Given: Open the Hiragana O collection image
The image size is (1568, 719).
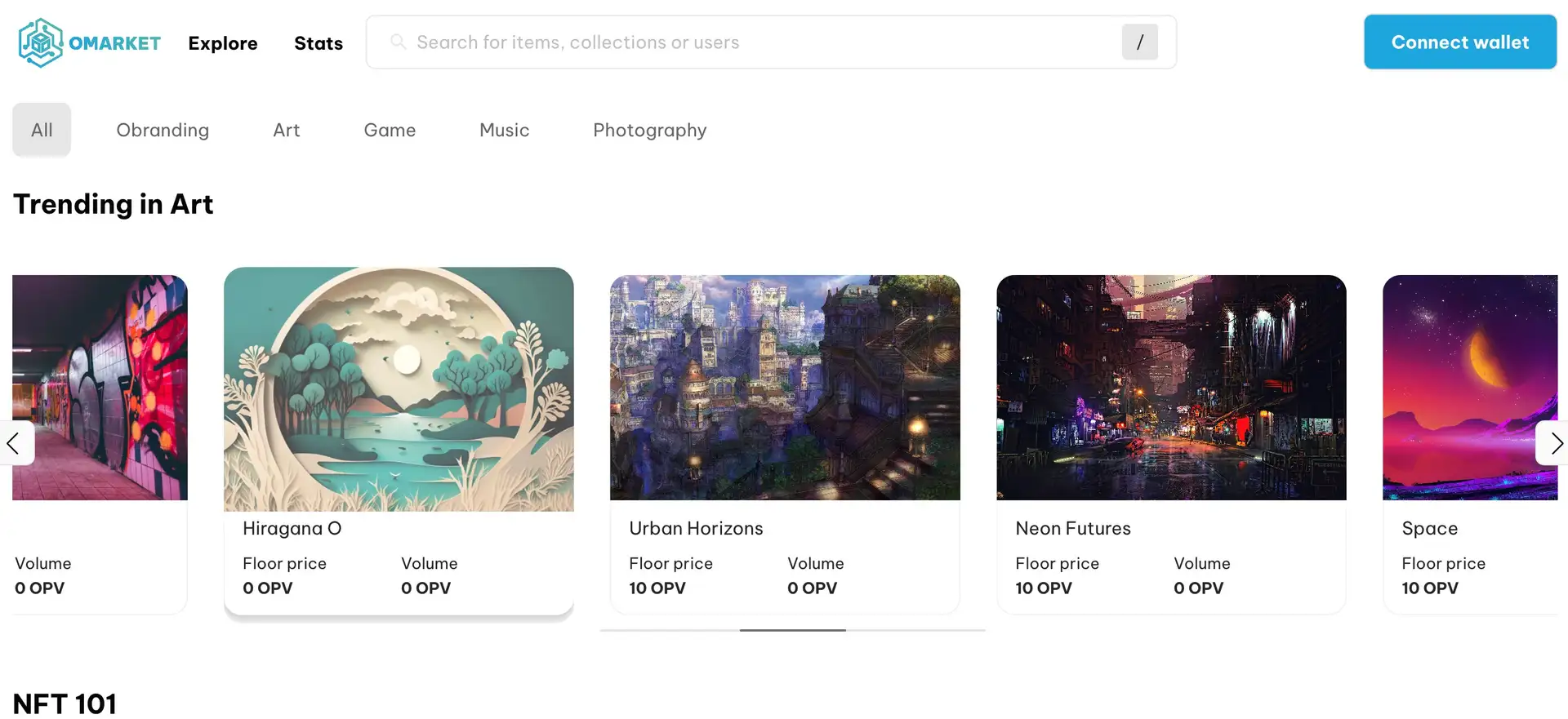Looking at the screenshot, I should click(x=399, y=388).
